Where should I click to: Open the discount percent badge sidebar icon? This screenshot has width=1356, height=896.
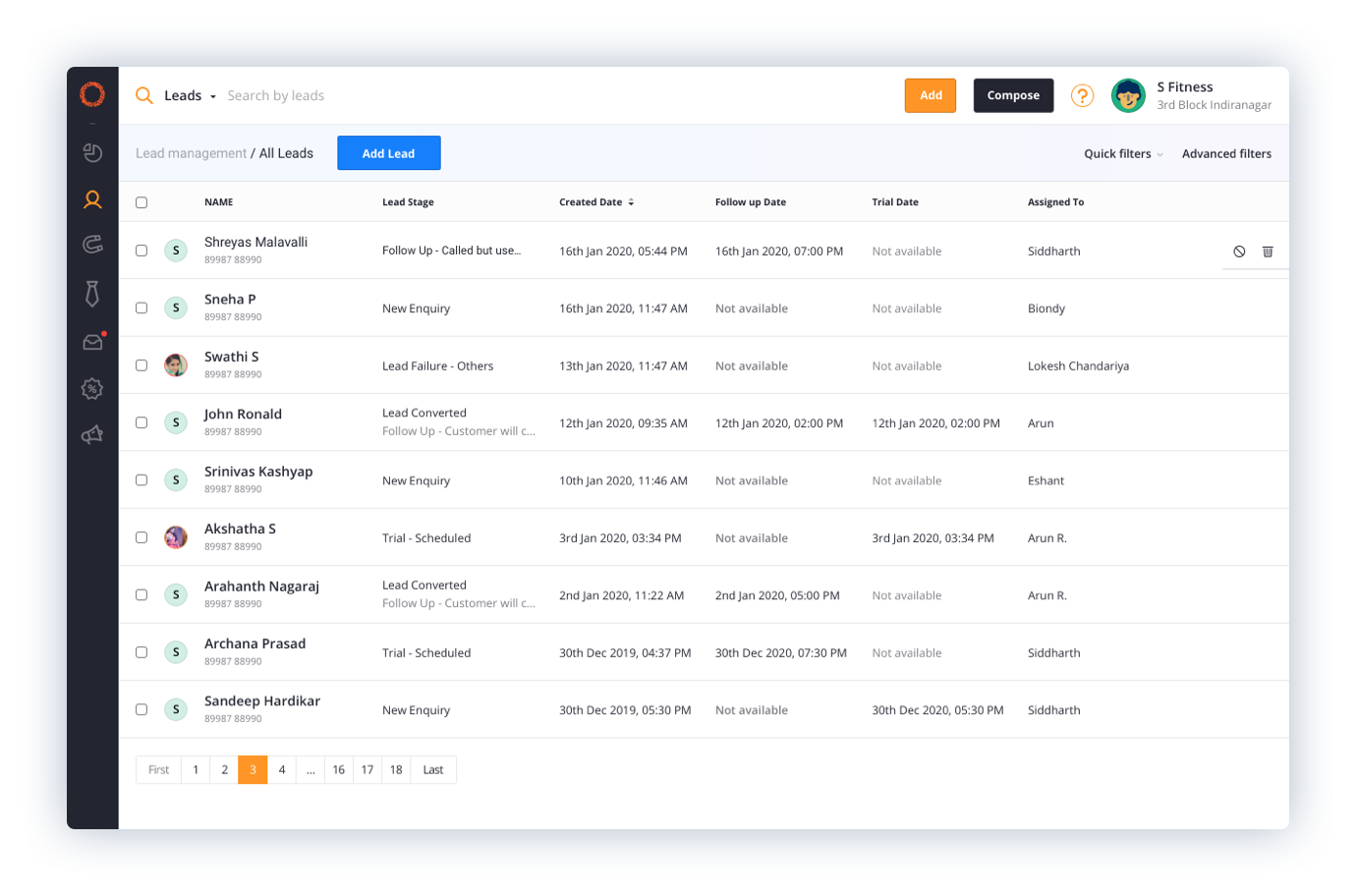(x=92, y=389)
